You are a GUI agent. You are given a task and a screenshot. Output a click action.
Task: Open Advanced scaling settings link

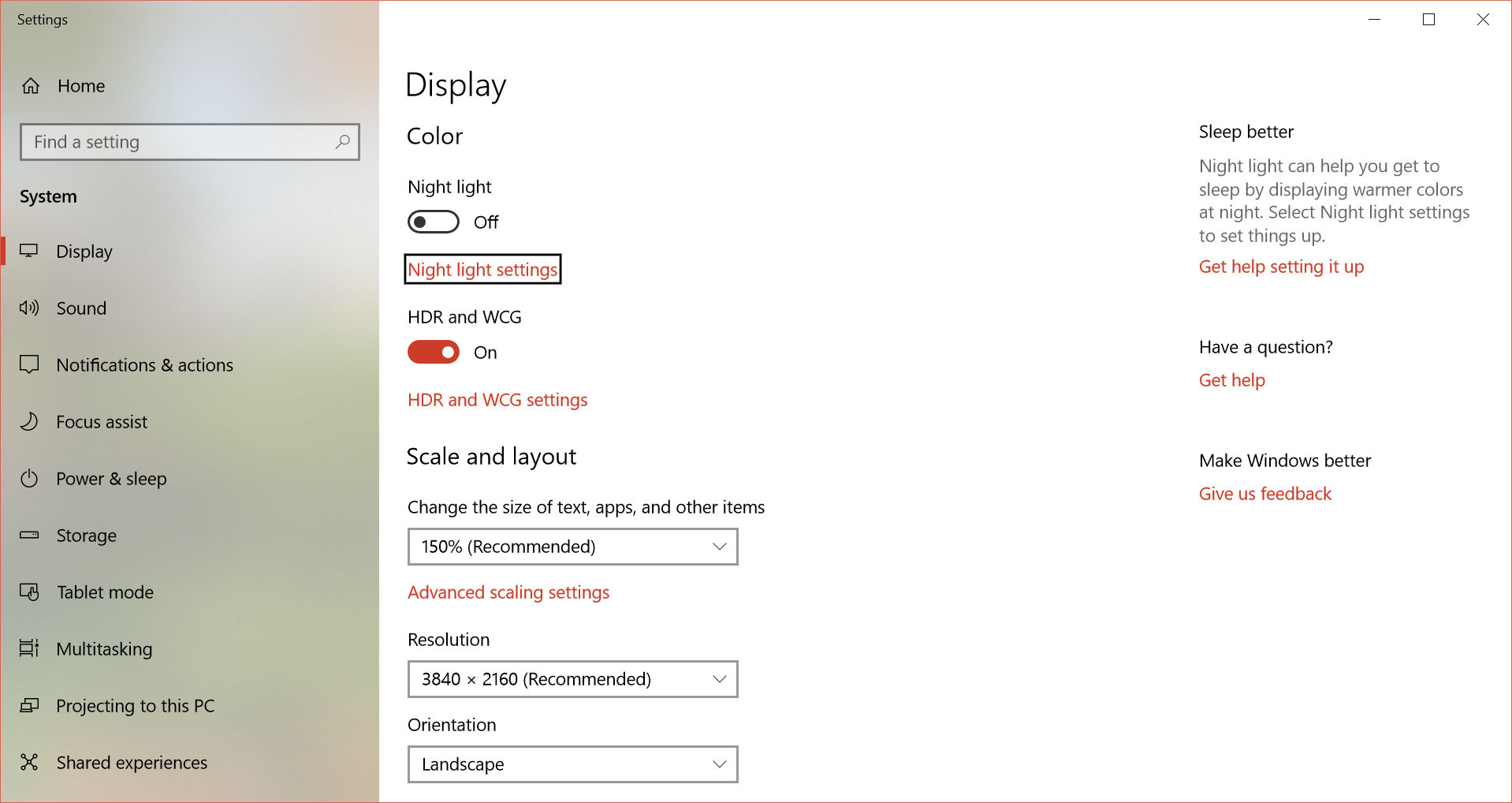coord(508,592)
